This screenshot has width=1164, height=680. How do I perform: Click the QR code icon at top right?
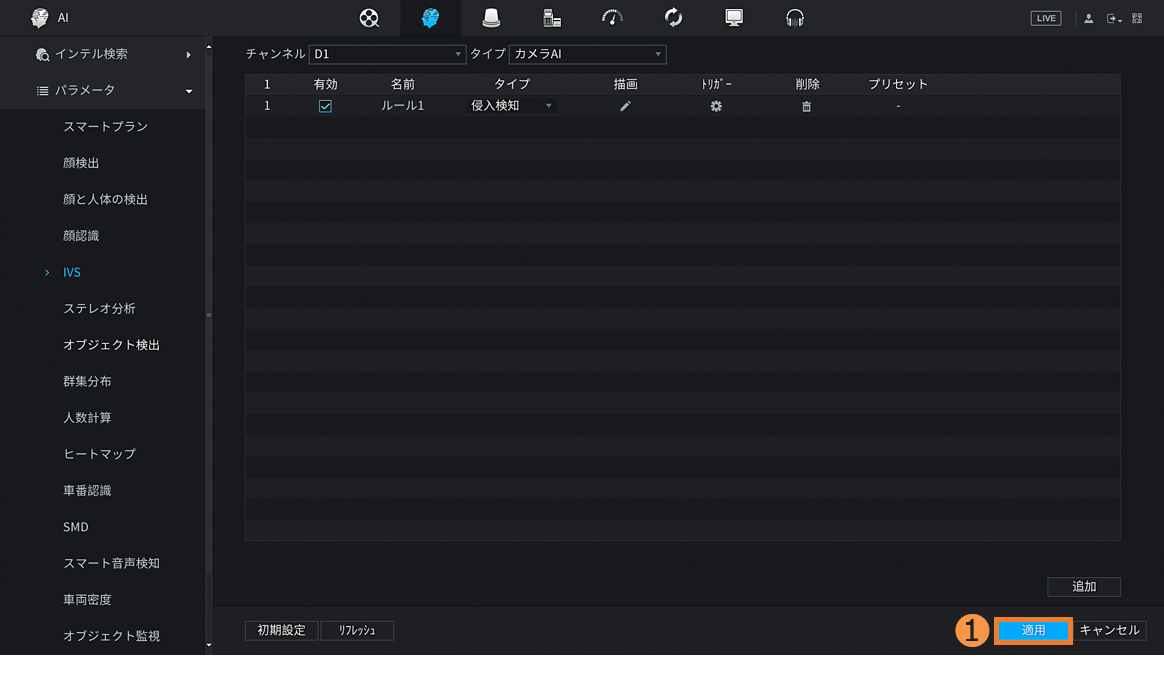[1137, 18]
